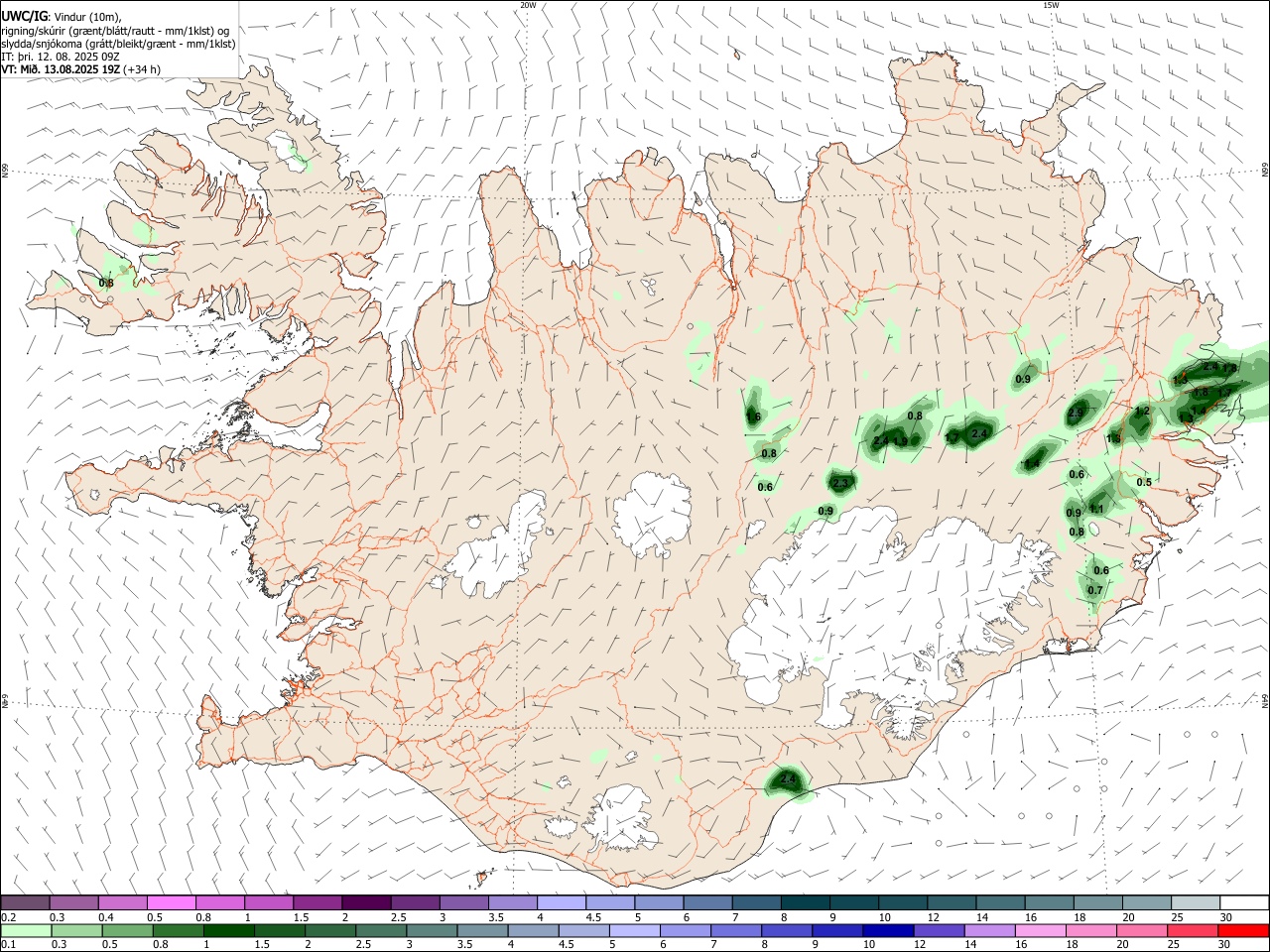Click the 0.8 value in the Westfjords
1270x952 pixels.
click(106, 283)
